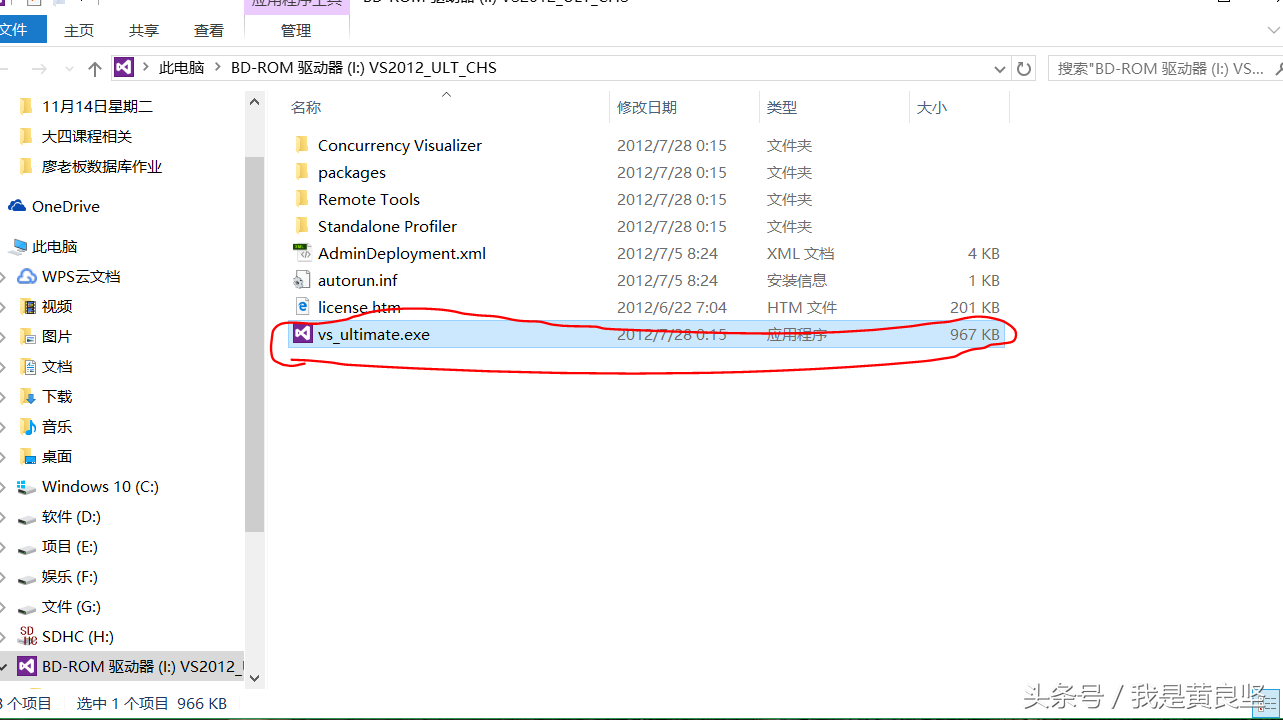Sort files by 修改日期 column
Image resolution: width=1283 pixels, height=720 pixels.
tap(647, 107)
